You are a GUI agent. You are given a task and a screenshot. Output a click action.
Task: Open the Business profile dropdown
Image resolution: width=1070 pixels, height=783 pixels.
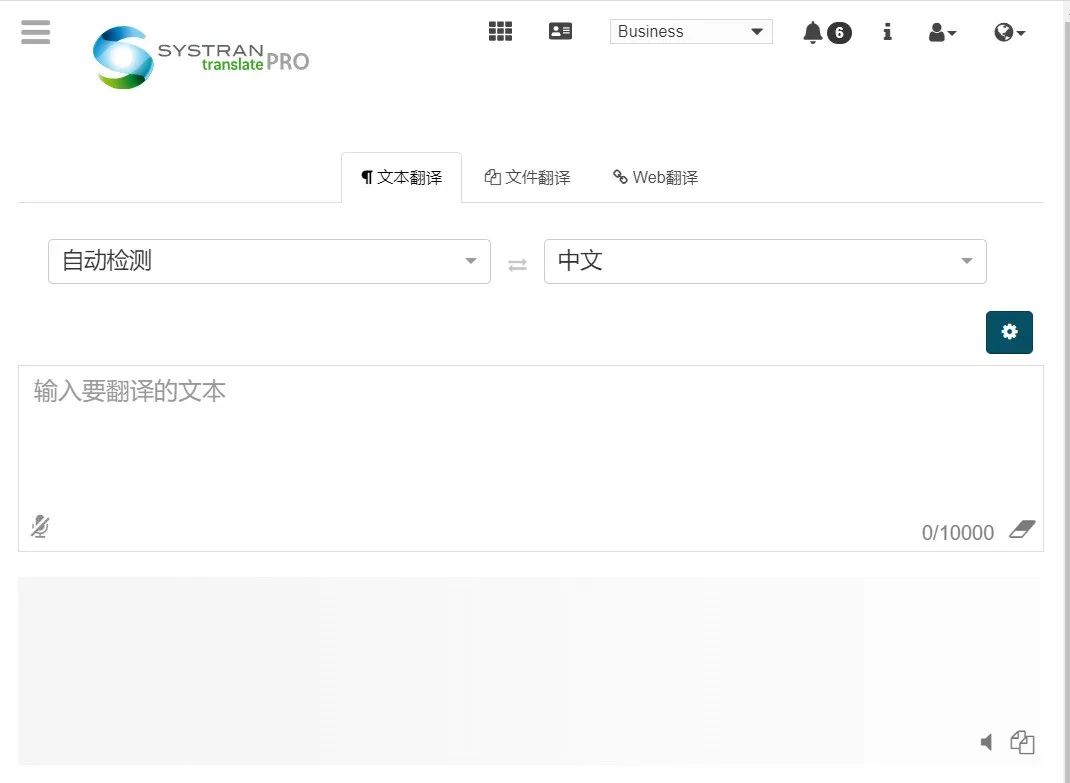(691, 31)
